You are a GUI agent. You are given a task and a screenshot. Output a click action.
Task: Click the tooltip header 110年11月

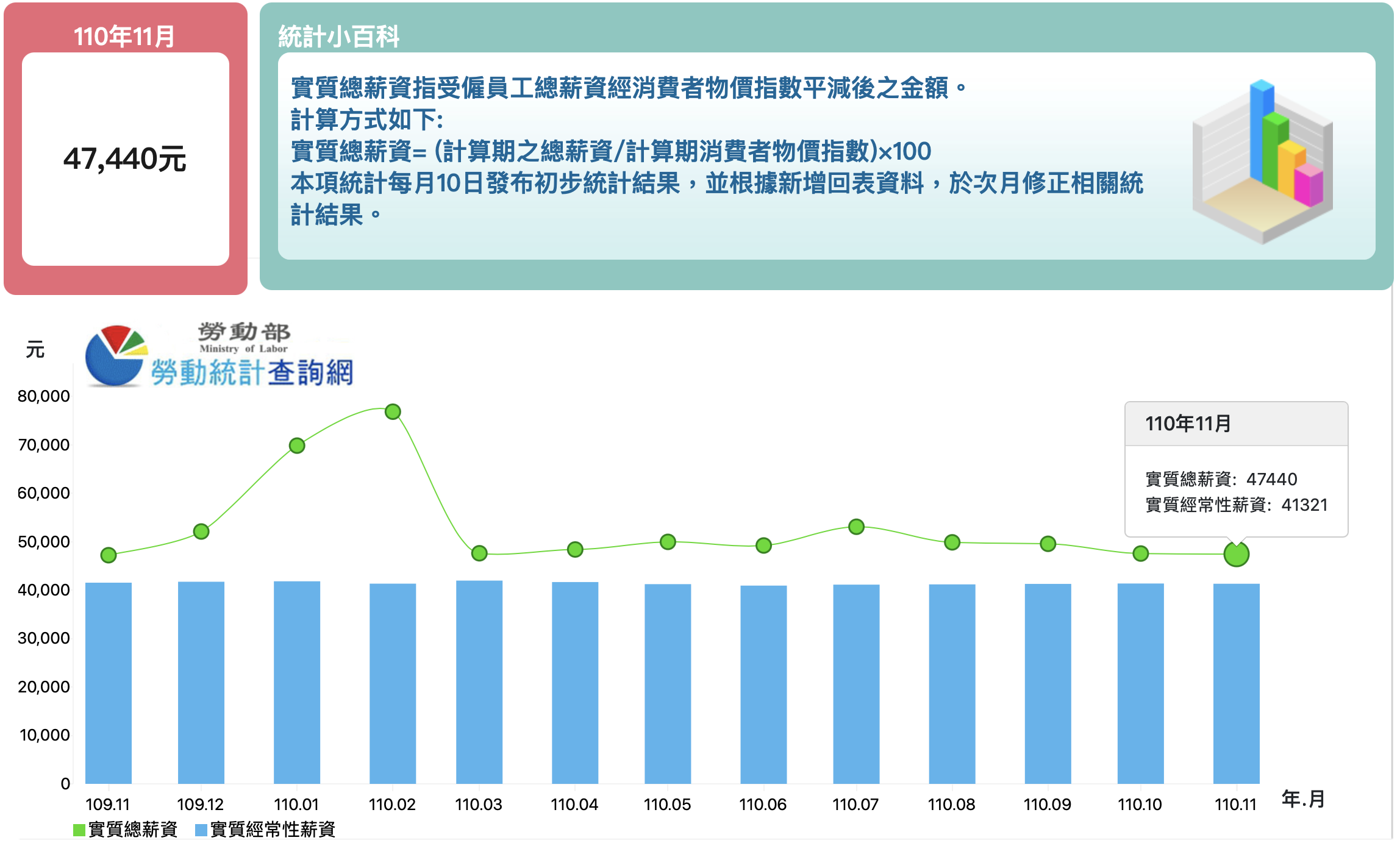coord(1188,424)
